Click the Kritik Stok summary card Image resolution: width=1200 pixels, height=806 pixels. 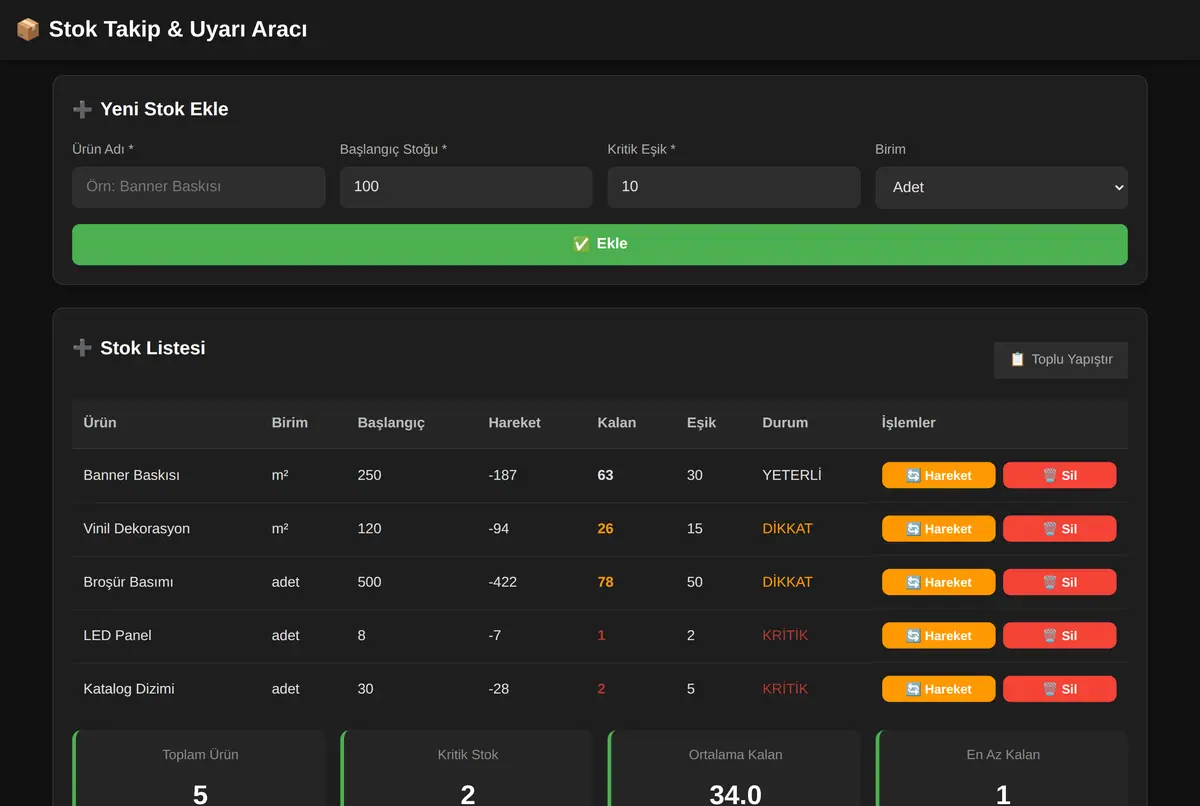[467, 768]
